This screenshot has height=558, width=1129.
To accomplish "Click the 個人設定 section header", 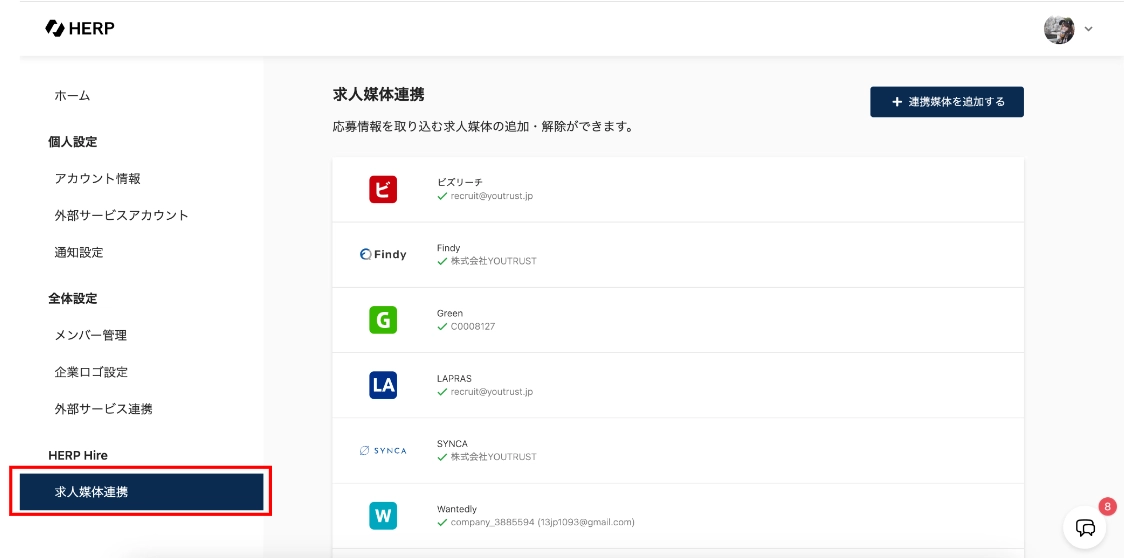I will (x=73, y=142).
